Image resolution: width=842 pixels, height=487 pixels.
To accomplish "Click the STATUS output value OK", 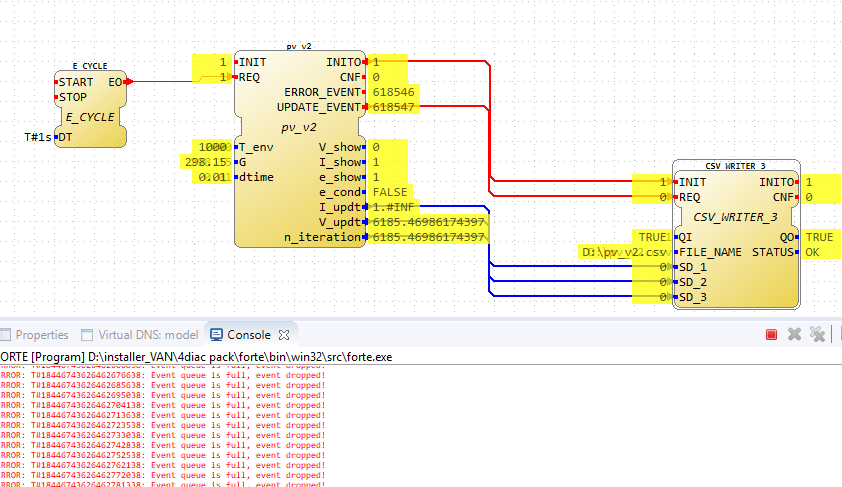I will point(814,252).
